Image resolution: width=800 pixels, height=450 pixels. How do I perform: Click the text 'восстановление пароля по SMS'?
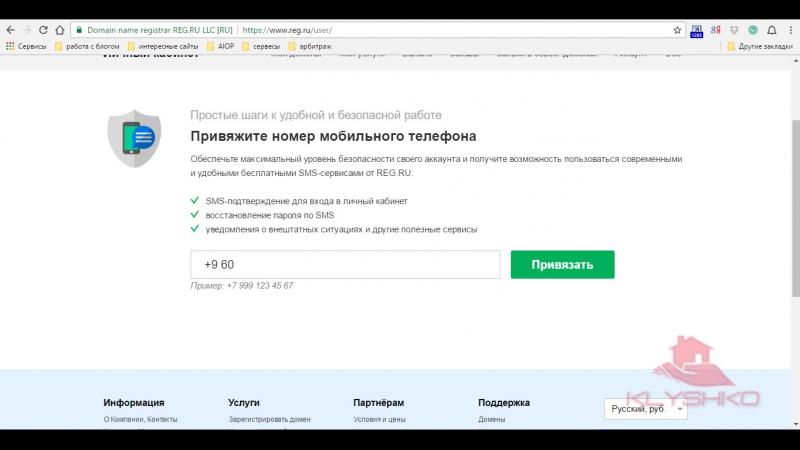(270, 215)
